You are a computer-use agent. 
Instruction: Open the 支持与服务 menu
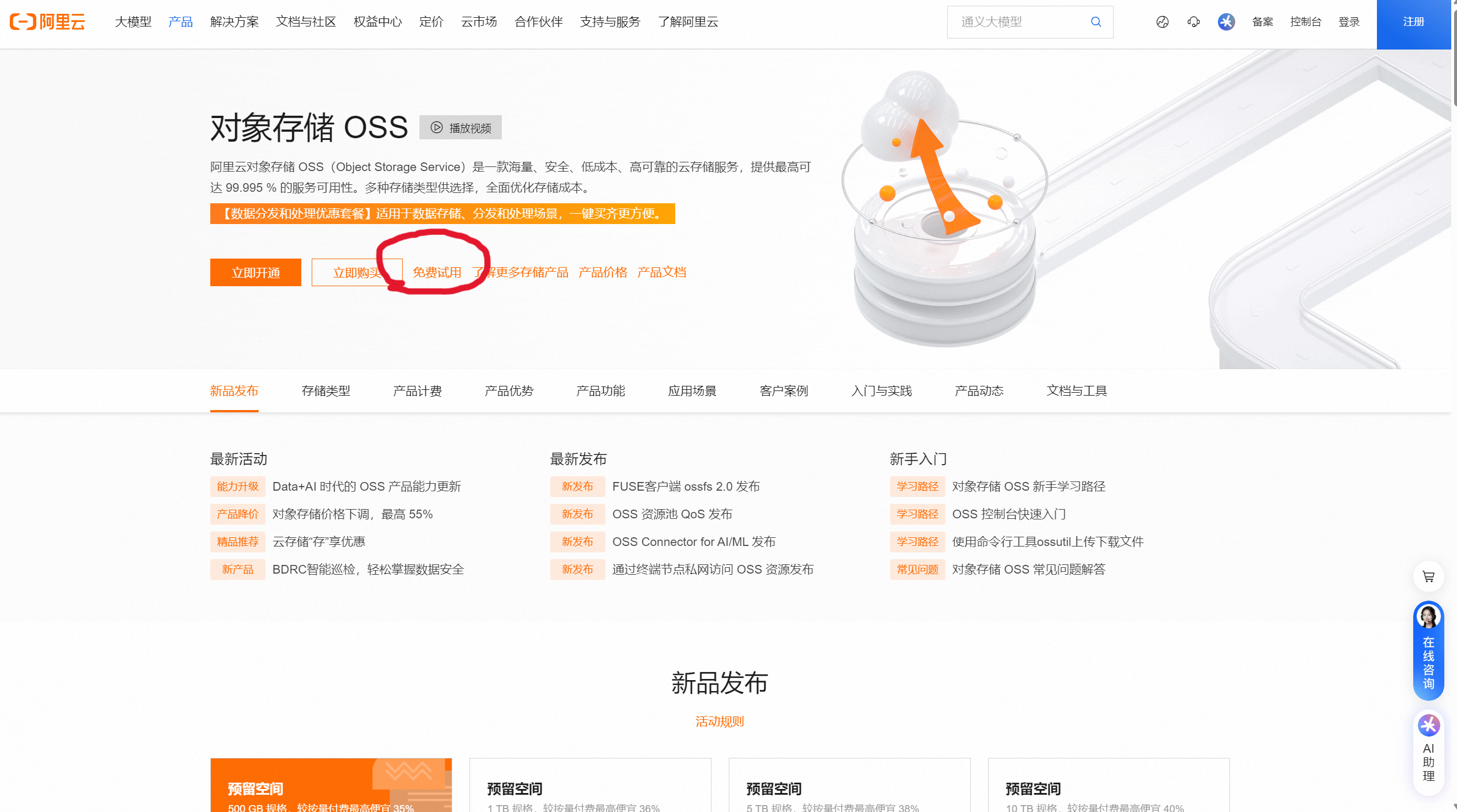tap(610, 22)
